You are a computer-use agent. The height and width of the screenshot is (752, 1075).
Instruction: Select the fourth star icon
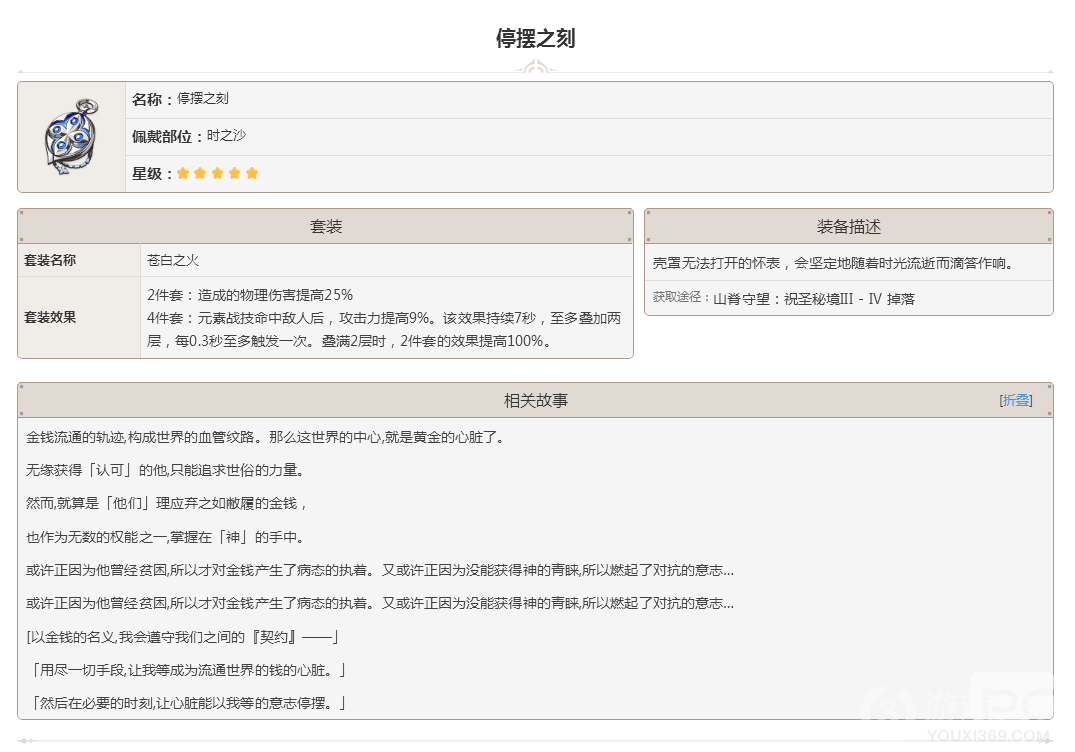[235, 172]
